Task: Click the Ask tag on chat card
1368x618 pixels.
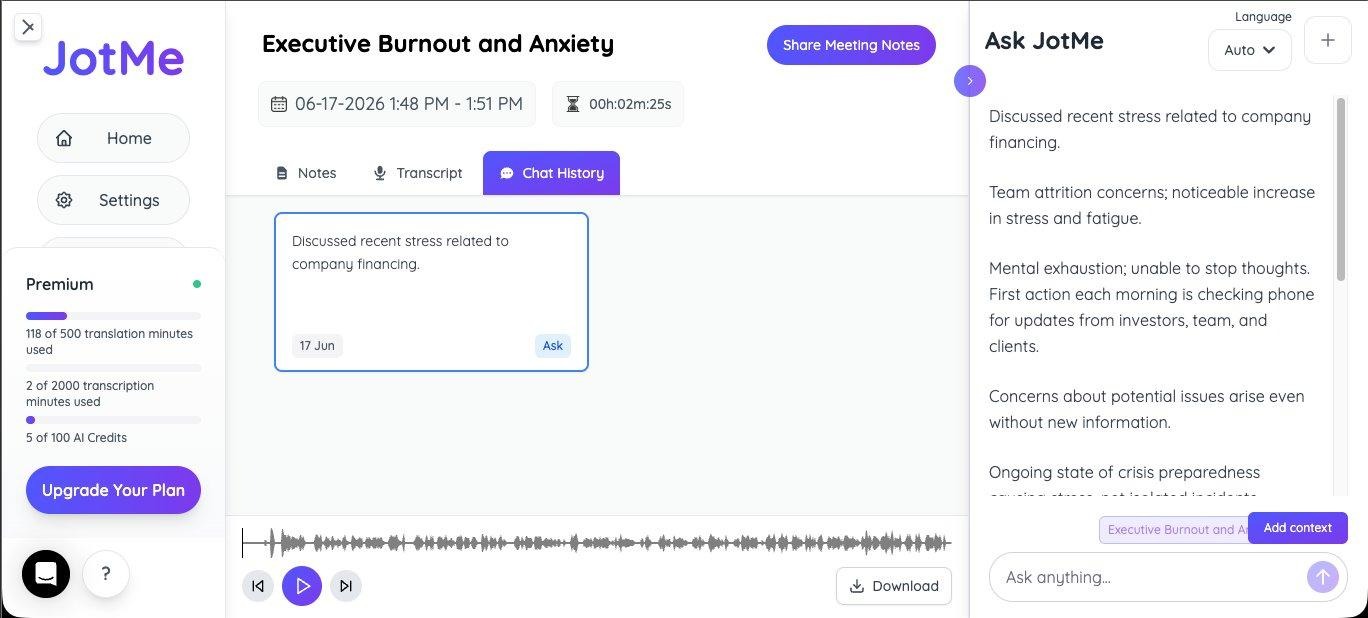Action: 553,346
